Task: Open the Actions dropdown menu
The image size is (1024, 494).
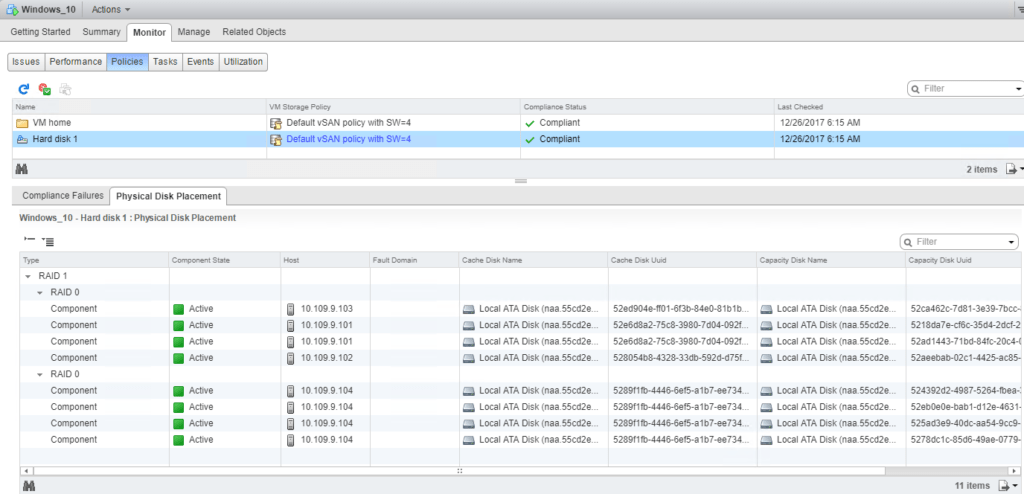Action: tap(110, 9)
